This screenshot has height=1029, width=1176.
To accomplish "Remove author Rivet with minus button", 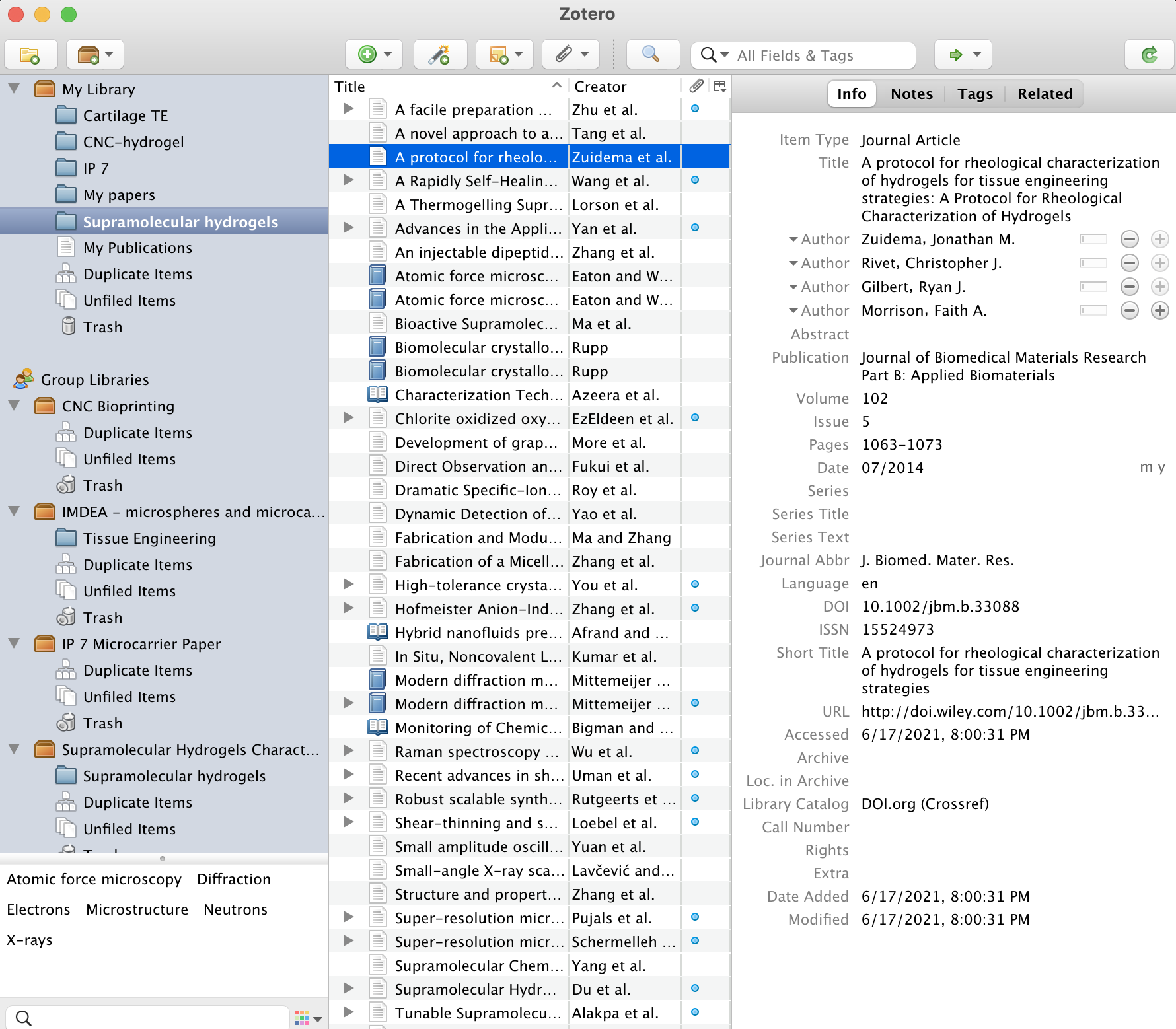I will (1130, 263).
